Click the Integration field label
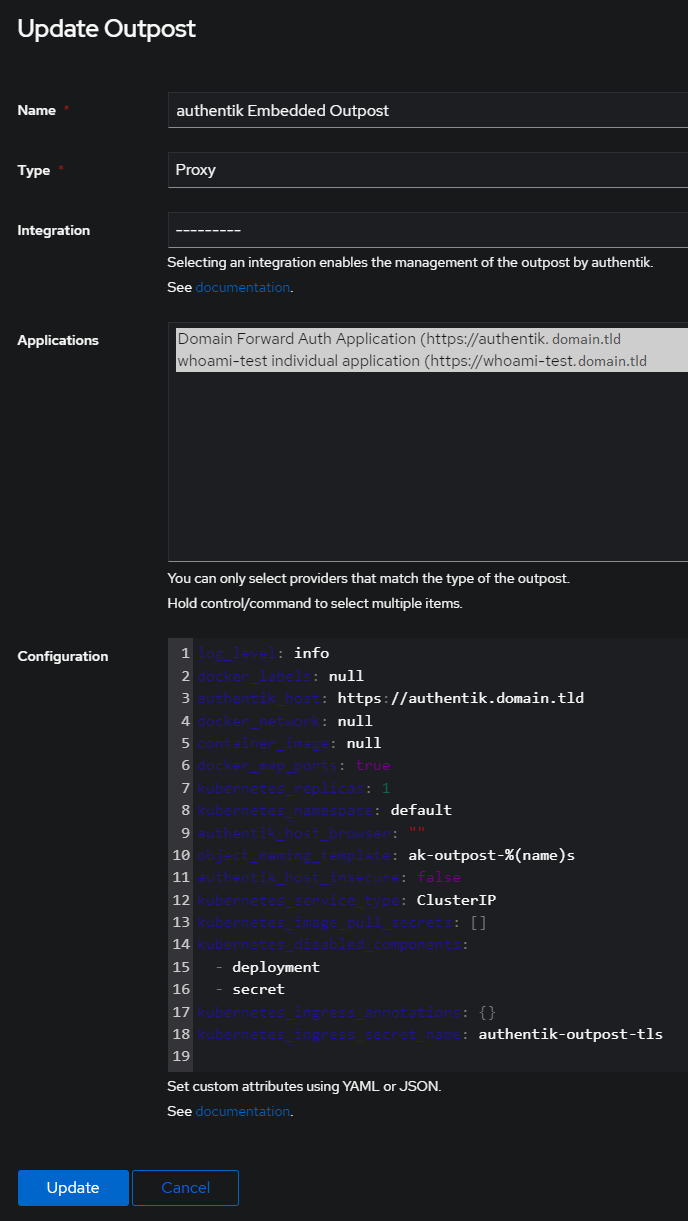The width and height of the screenshot is (688, 1221). [54, 230]
